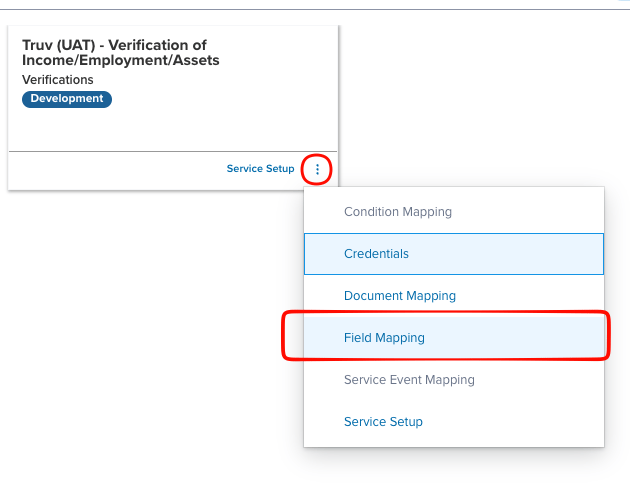Select the Field Mapping menu item
Viewport: 630px width, 487px height.
[454, 338]
